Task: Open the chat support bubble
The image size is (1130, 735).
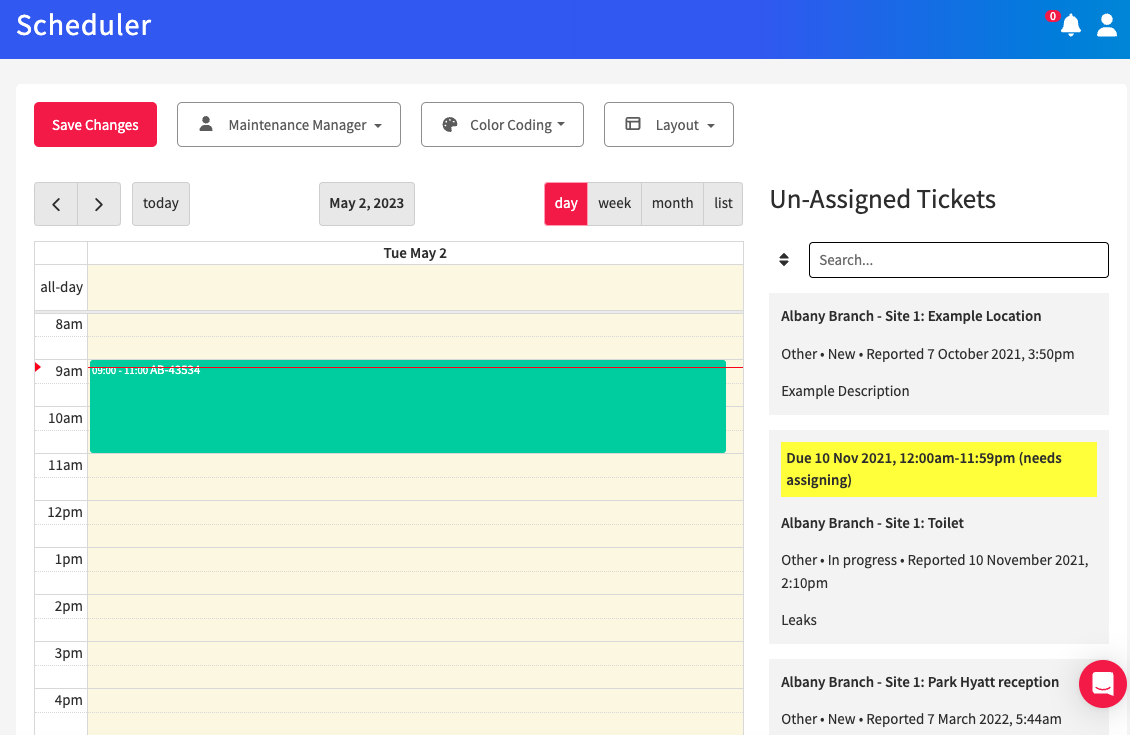Action: (x=1102, y=684)
